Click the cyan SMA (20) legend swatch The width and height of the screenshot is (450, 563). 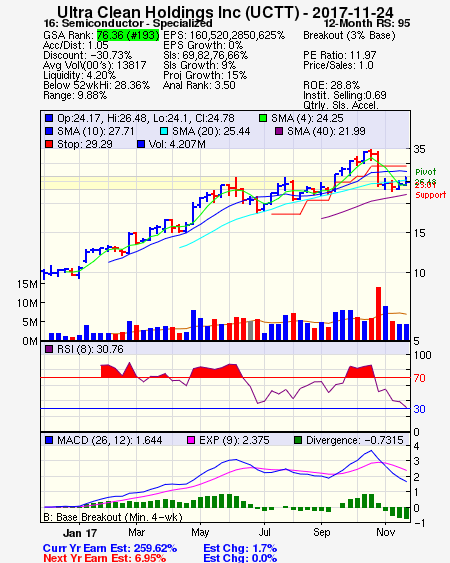coord(164,131)
